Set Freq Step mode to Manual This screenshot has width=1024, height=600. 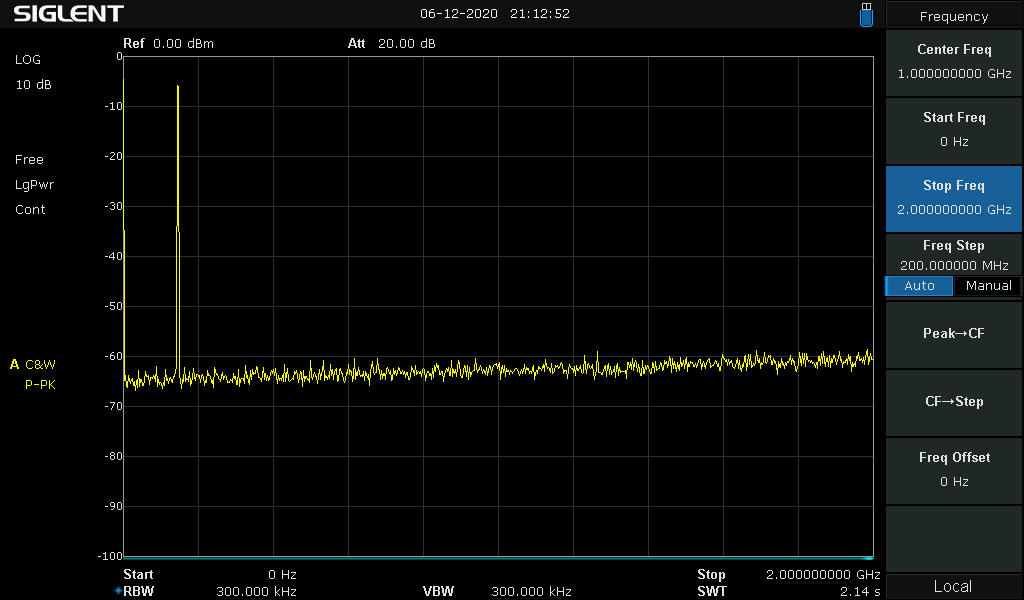988,286
